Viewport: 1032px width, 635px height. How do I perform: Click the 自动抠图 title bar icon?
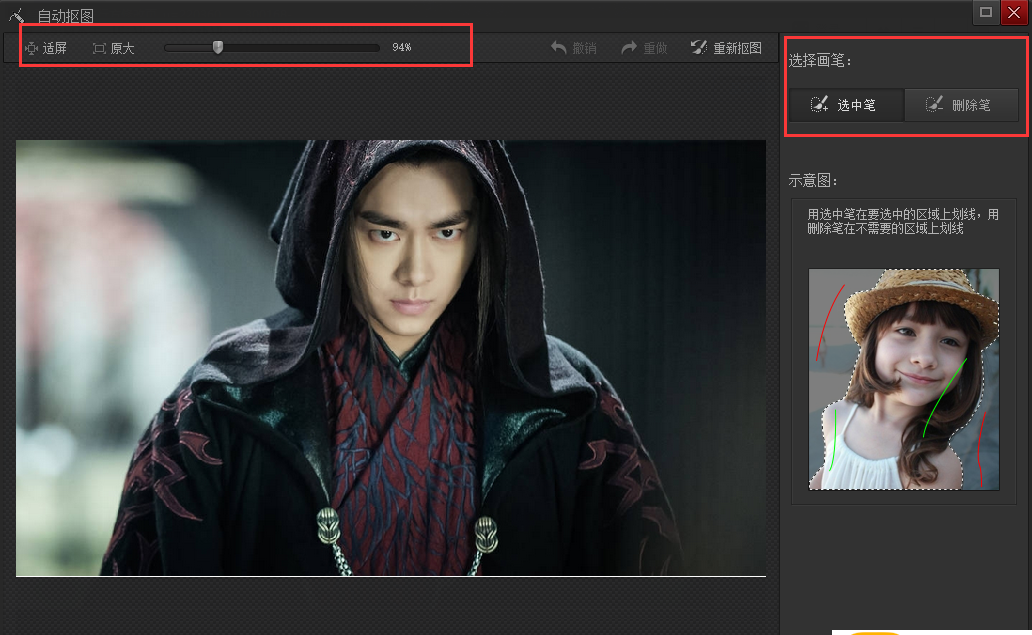click(x=16, y=15)
